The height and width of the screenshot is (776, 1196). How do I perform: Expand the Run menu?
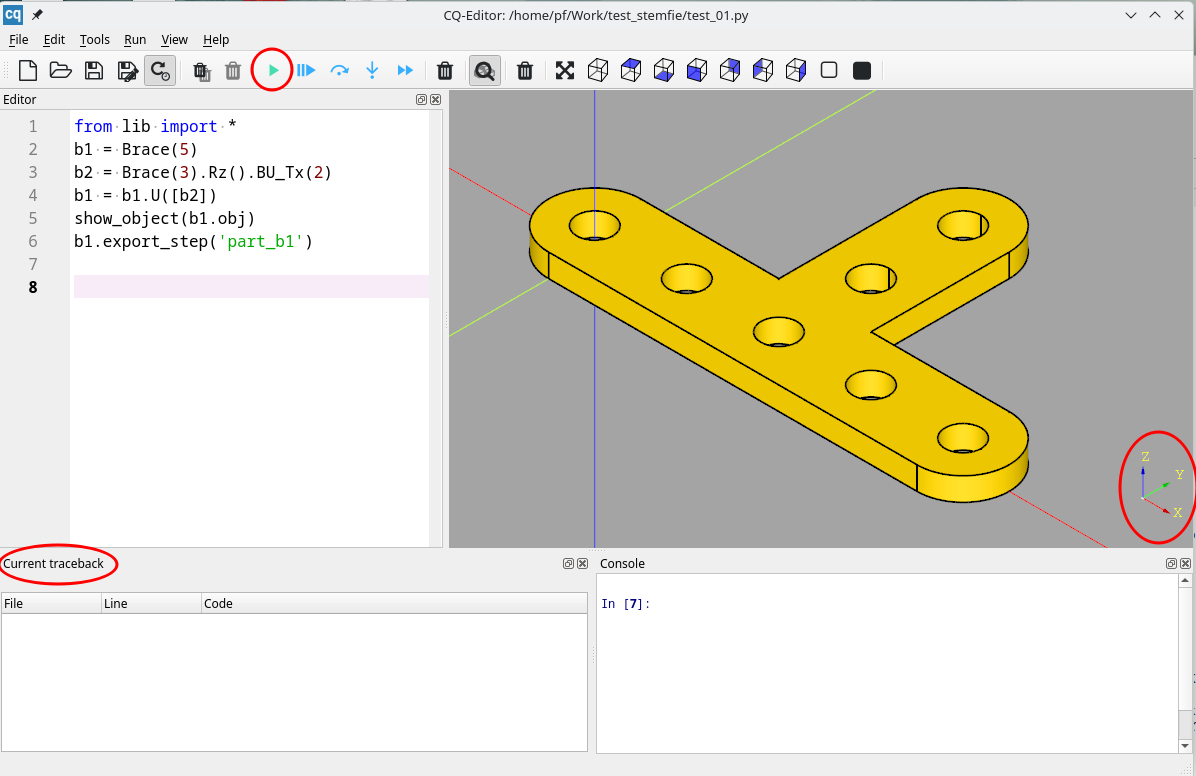click(135, 40)
